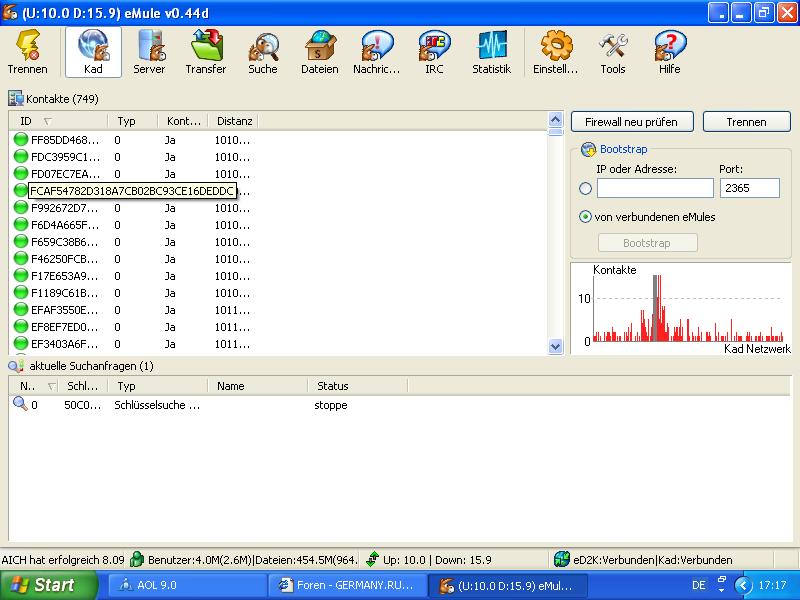Click contacts list scrollbar down arrow
The image size is (800, 600).
pyautogui.click(x=555, y=346)
